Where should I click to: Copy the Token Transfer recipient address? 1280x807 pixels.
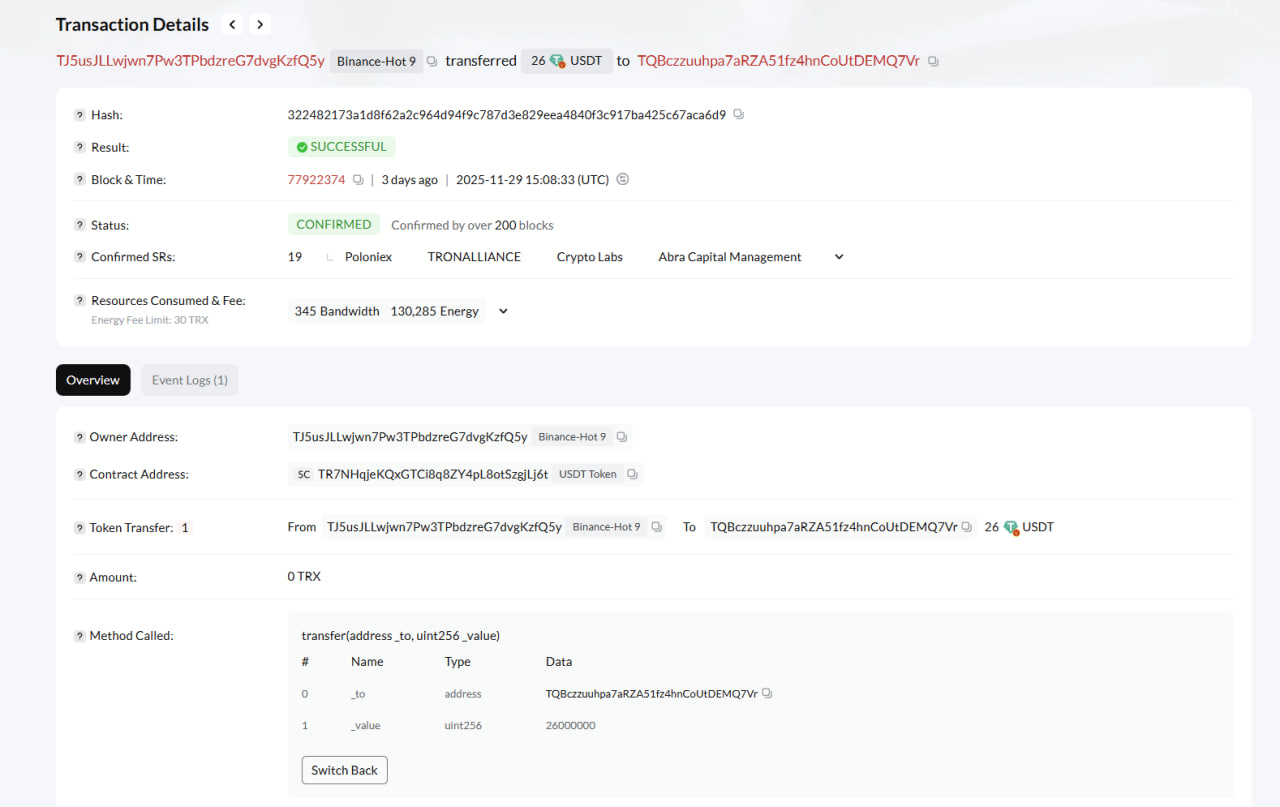click(967, 527)
